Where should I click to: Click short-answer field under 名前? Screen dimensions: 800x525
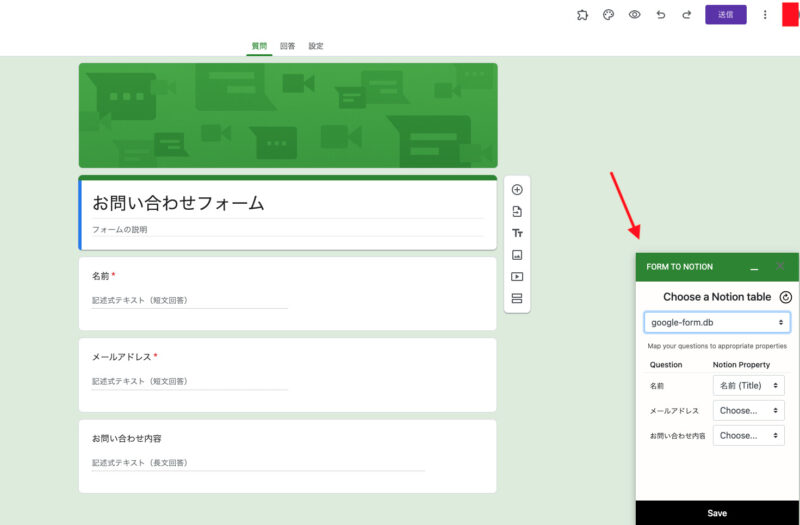(189, 301)
